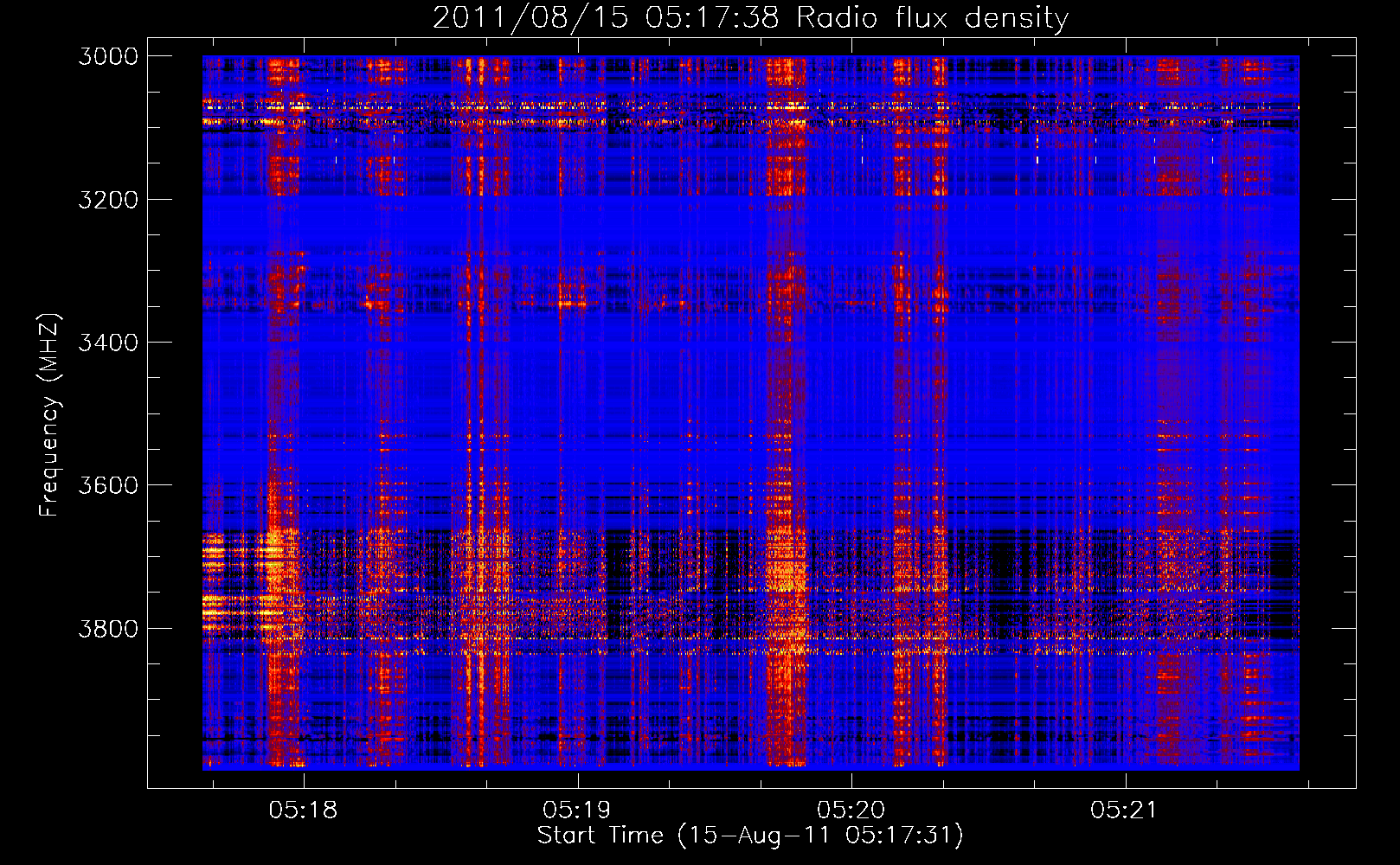The width and height of the screenshot is (1400, 865).
Task: Click the 05:19 time tick label
Action: point(576,810)
